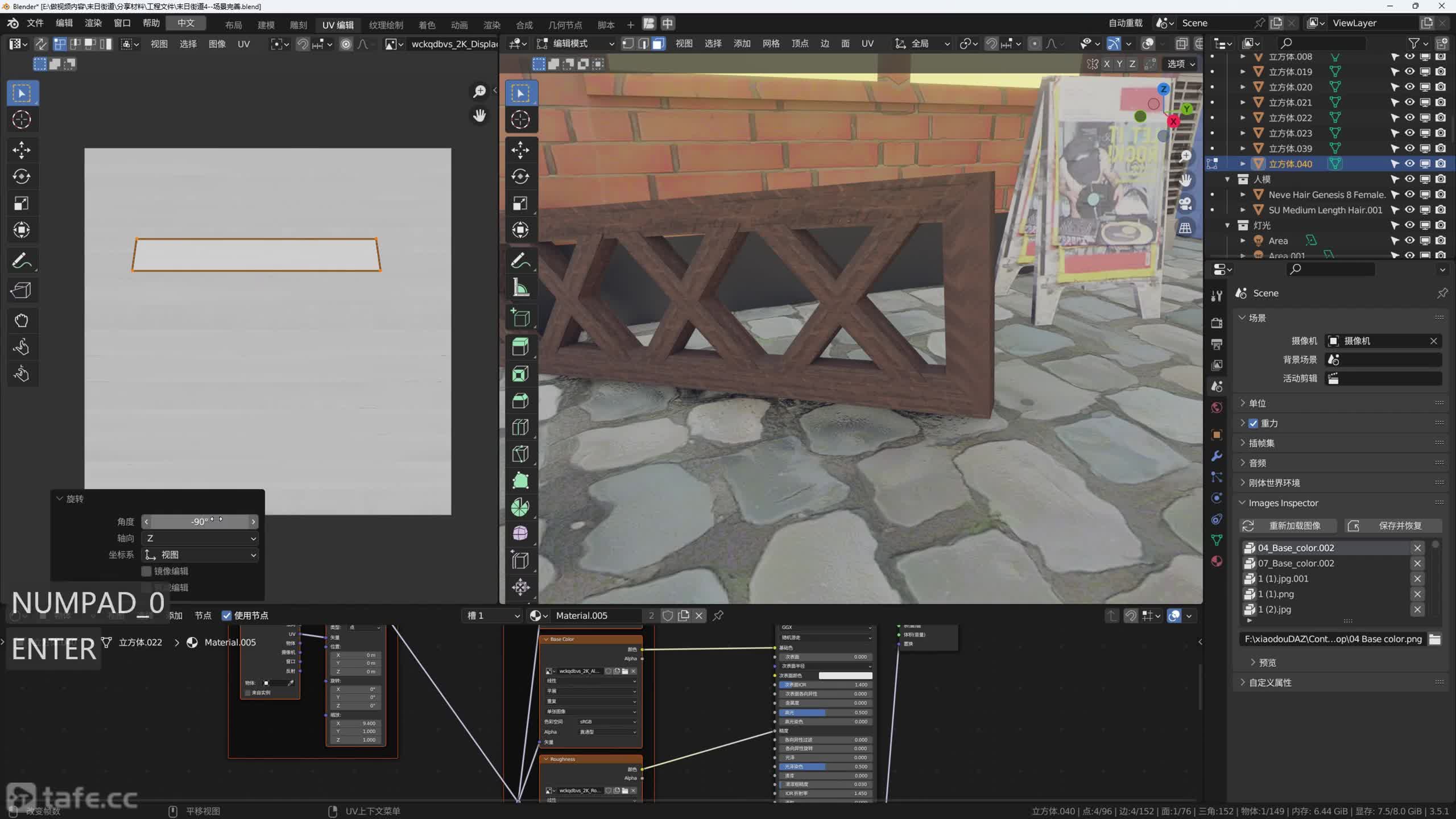Click the 次表面颜色 white color swatch
The image size is (1456, 819).
pyautogui.click(x=845, y=675)
